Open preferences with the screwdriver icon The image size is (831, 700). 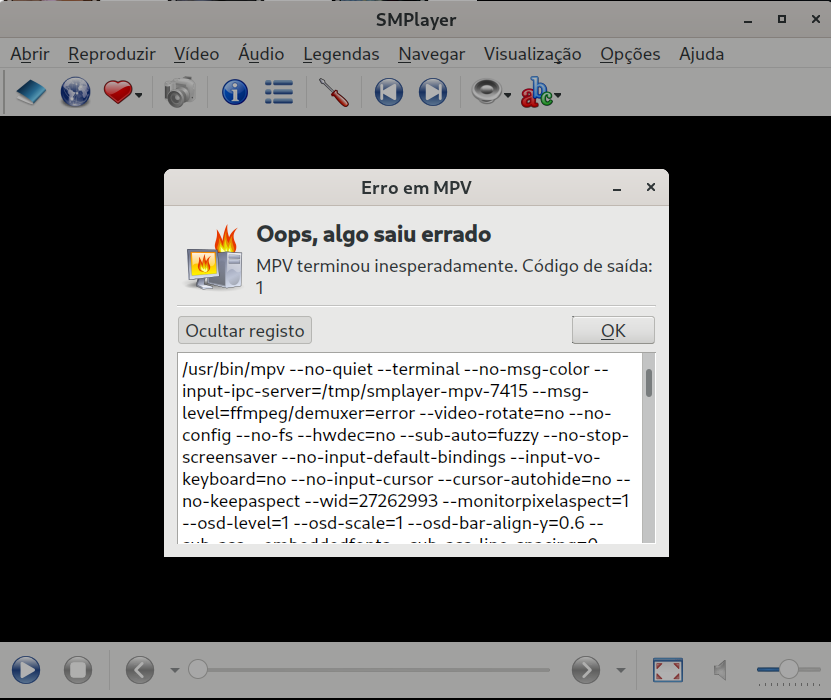tap(333, 93)
